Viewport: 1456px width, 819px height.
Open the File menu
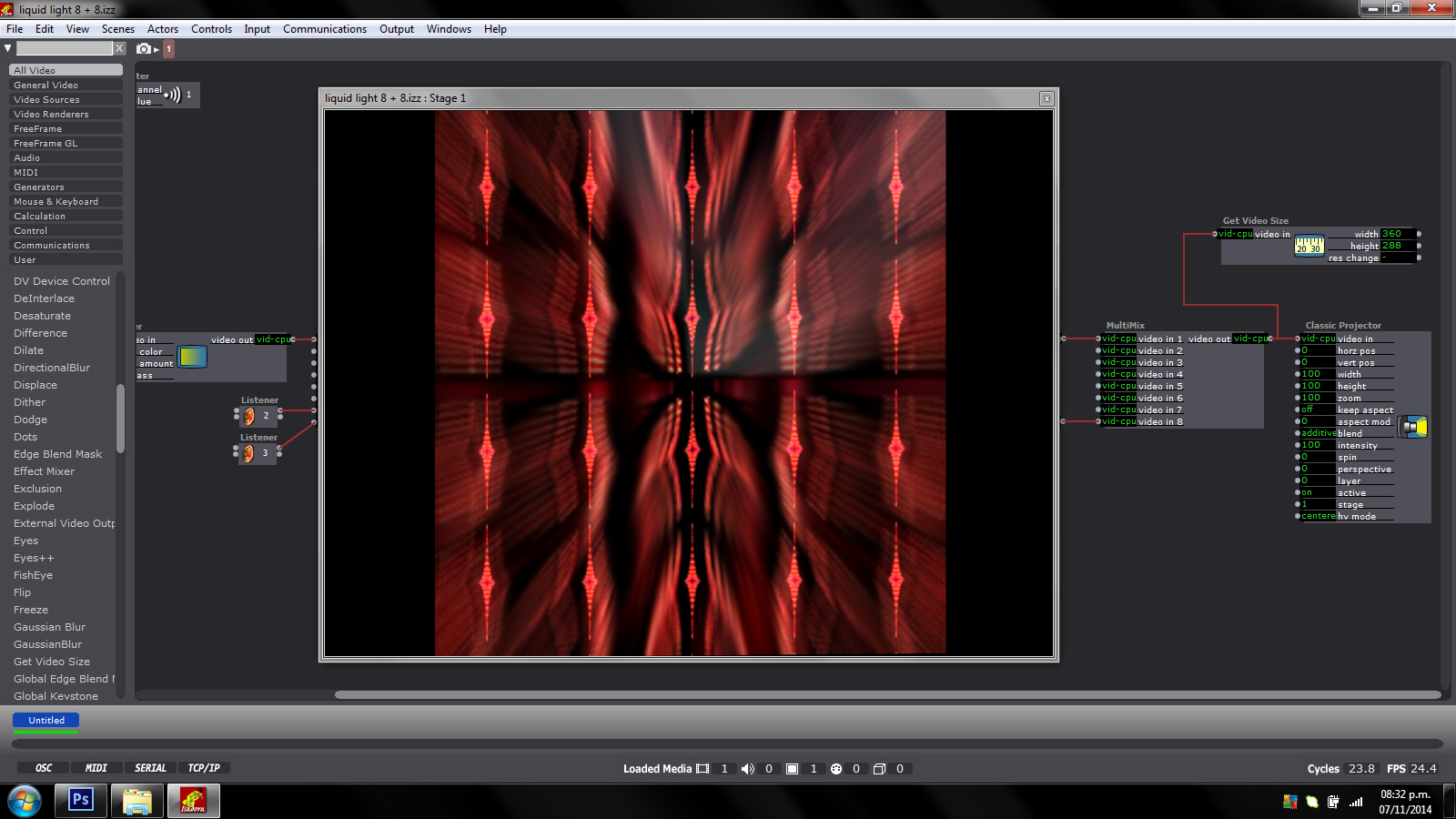pyautogui.click(x=15, y=29)
